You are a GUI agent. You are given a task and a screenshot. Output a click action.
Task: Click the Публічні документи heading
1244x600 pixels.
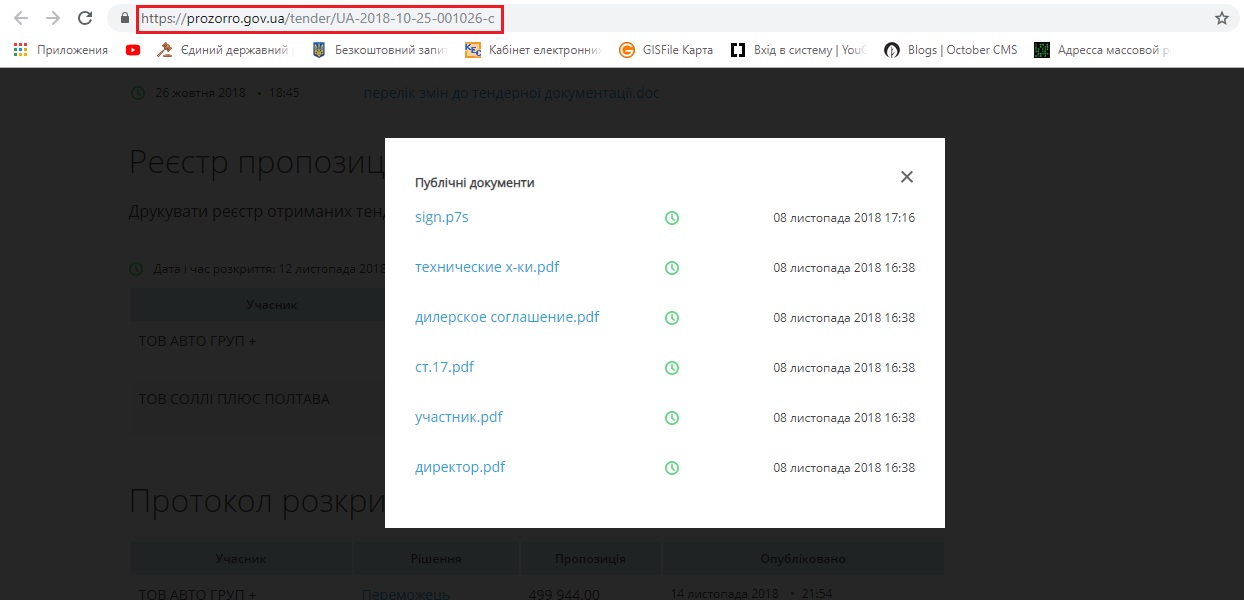tap(475, 183)
